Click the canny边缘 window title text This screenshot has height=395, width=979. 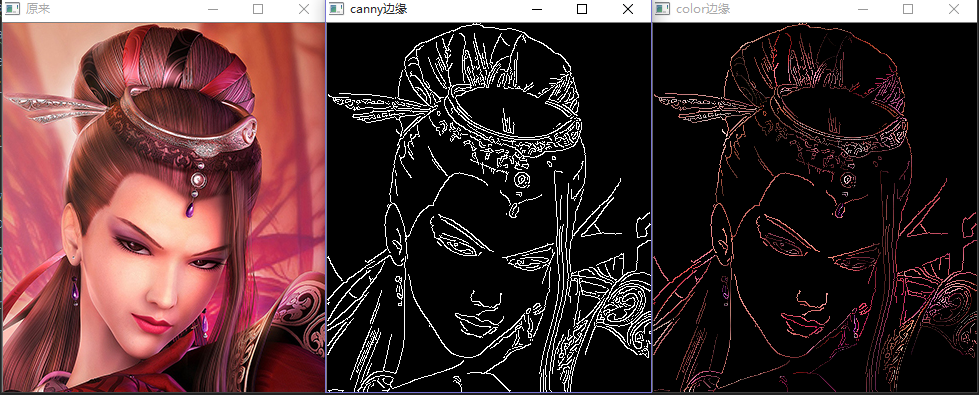click(379, 9)
